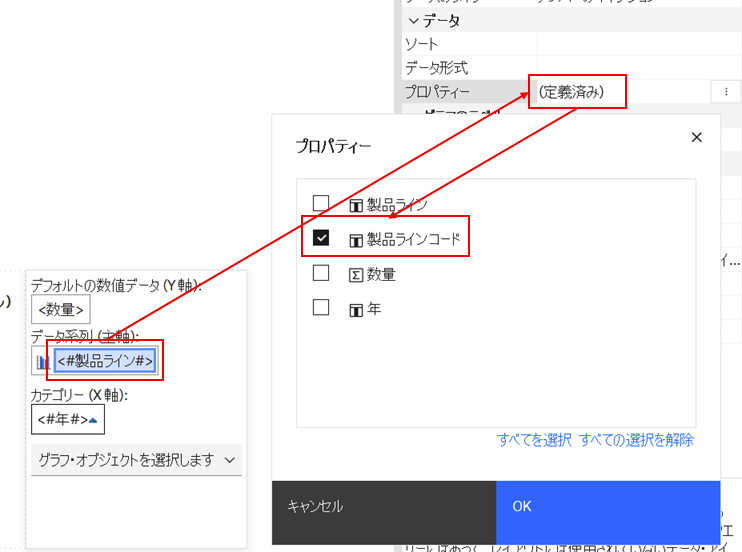Click the 製品ライン column icon
The image size is (742, 552).
pos(356,205)
